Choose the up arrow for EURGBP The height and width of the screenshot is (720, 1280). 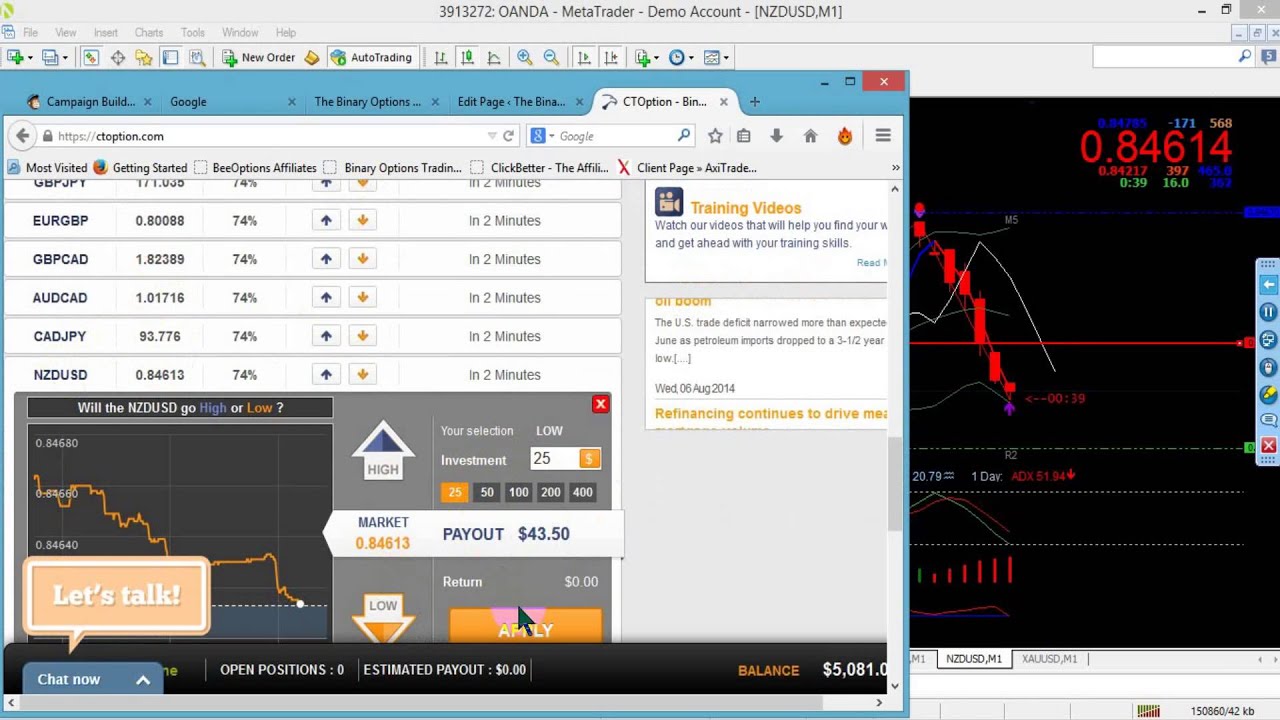click(x=326, y=220)
